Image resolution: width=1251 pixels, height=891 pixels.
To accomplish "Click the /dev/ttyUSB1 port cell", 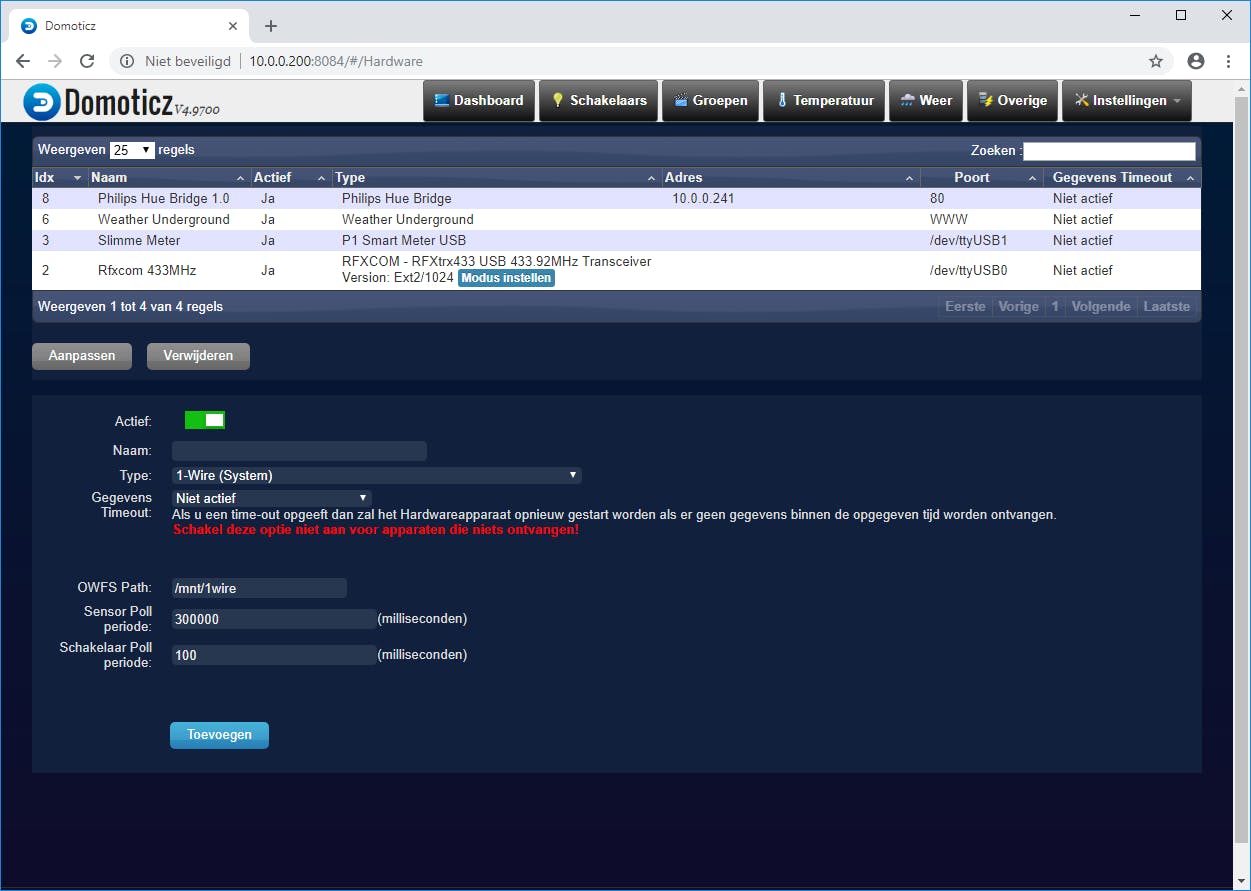I will (968, 240).
